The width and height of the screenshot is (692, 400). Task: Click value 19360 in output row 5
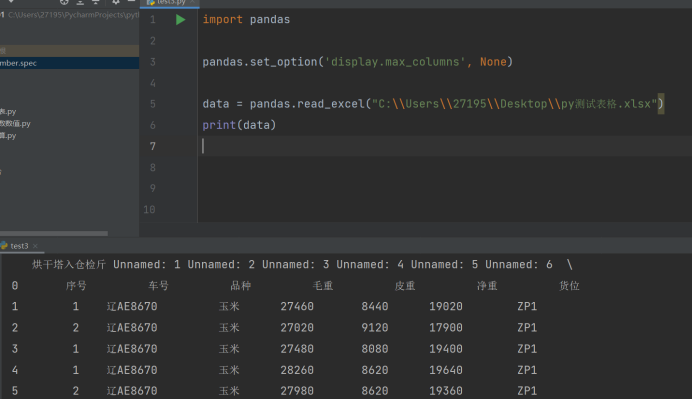(x=446, y=391)
